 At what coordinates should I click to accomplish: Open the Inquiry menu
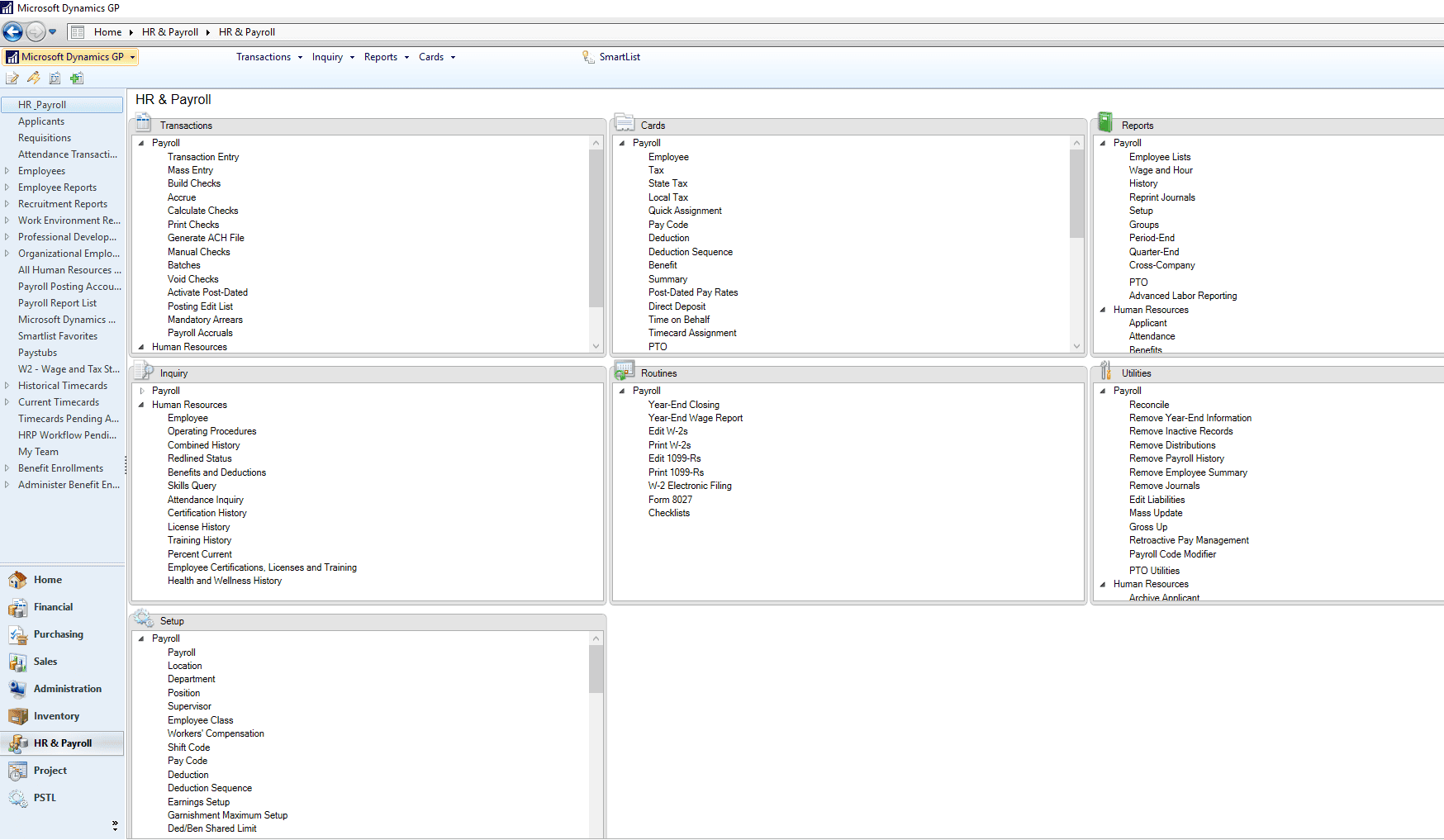point(333,57)
